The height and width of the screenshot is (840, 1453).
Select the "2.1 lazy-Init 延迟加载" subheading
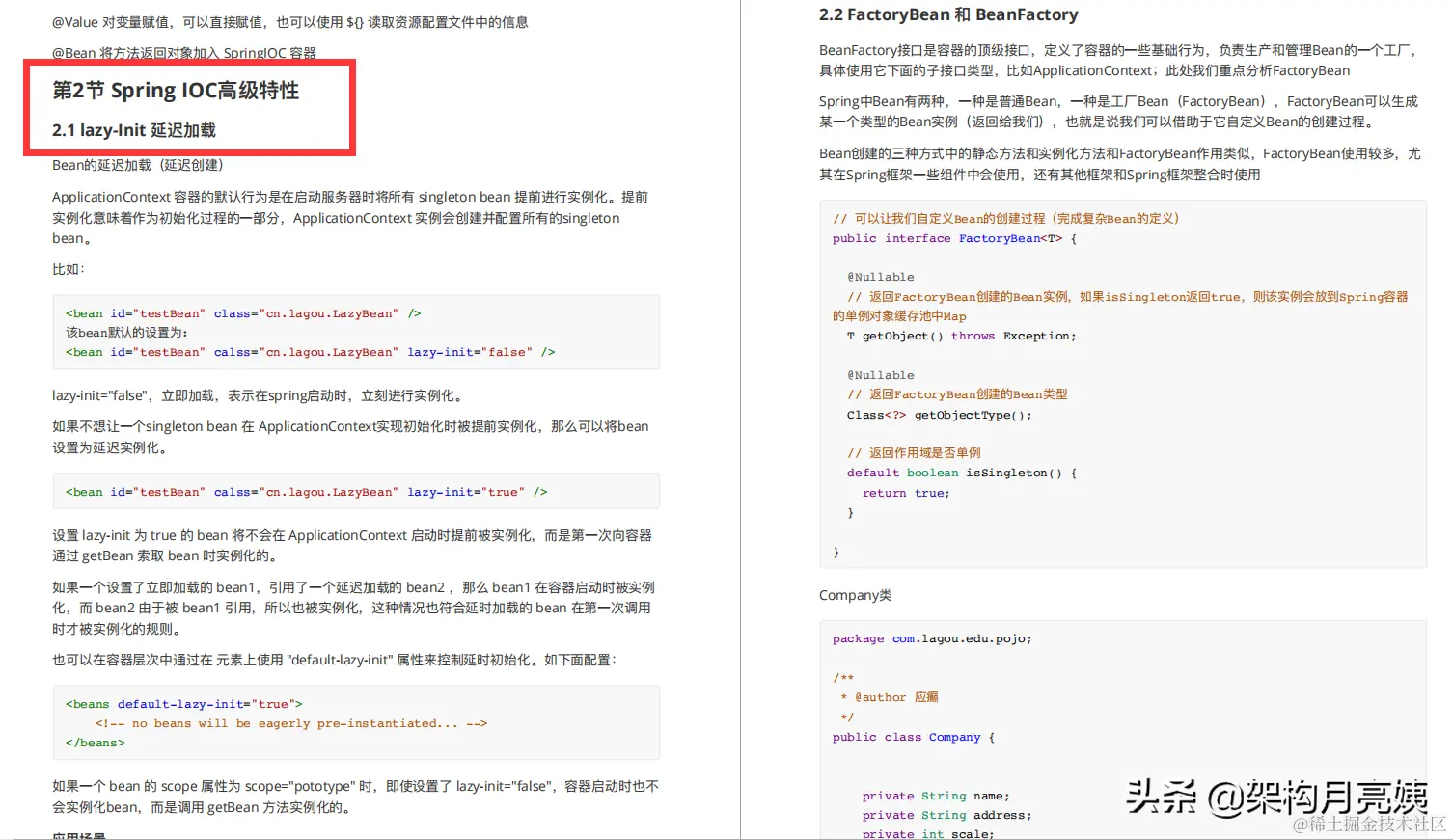pyautogui.click(x=134, y=129)
